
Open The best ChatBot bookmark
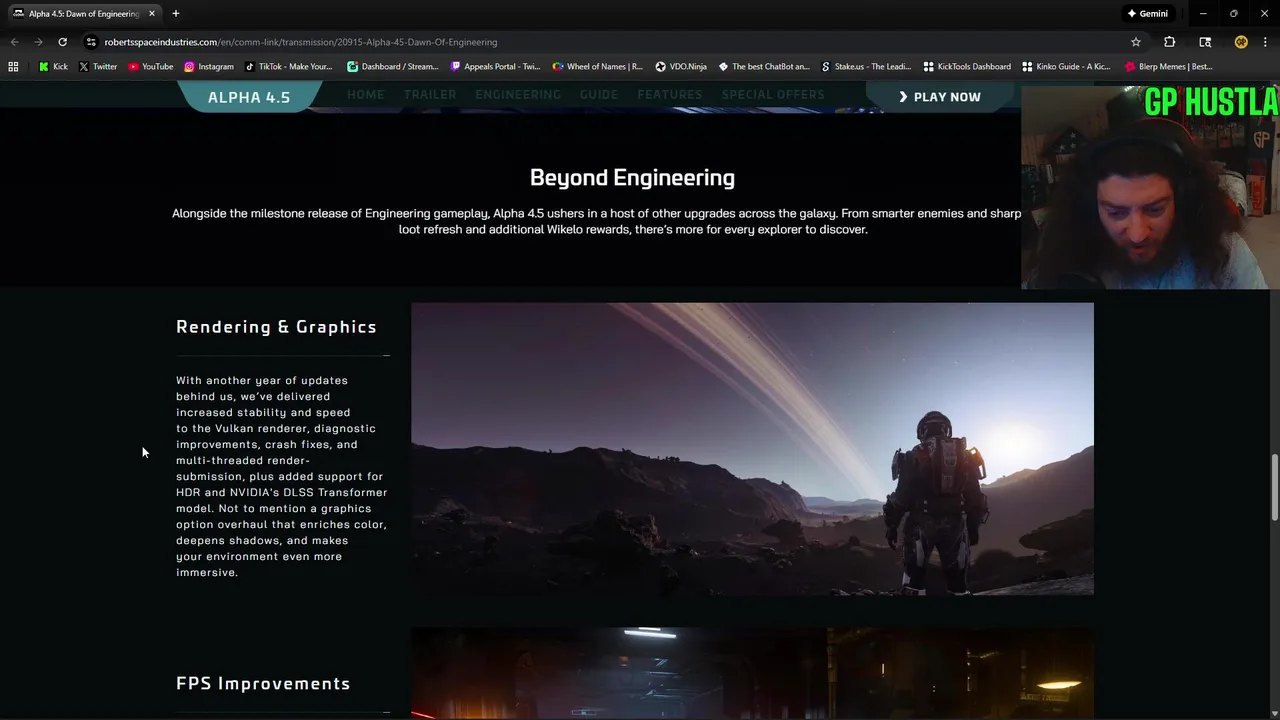[764, 66]
